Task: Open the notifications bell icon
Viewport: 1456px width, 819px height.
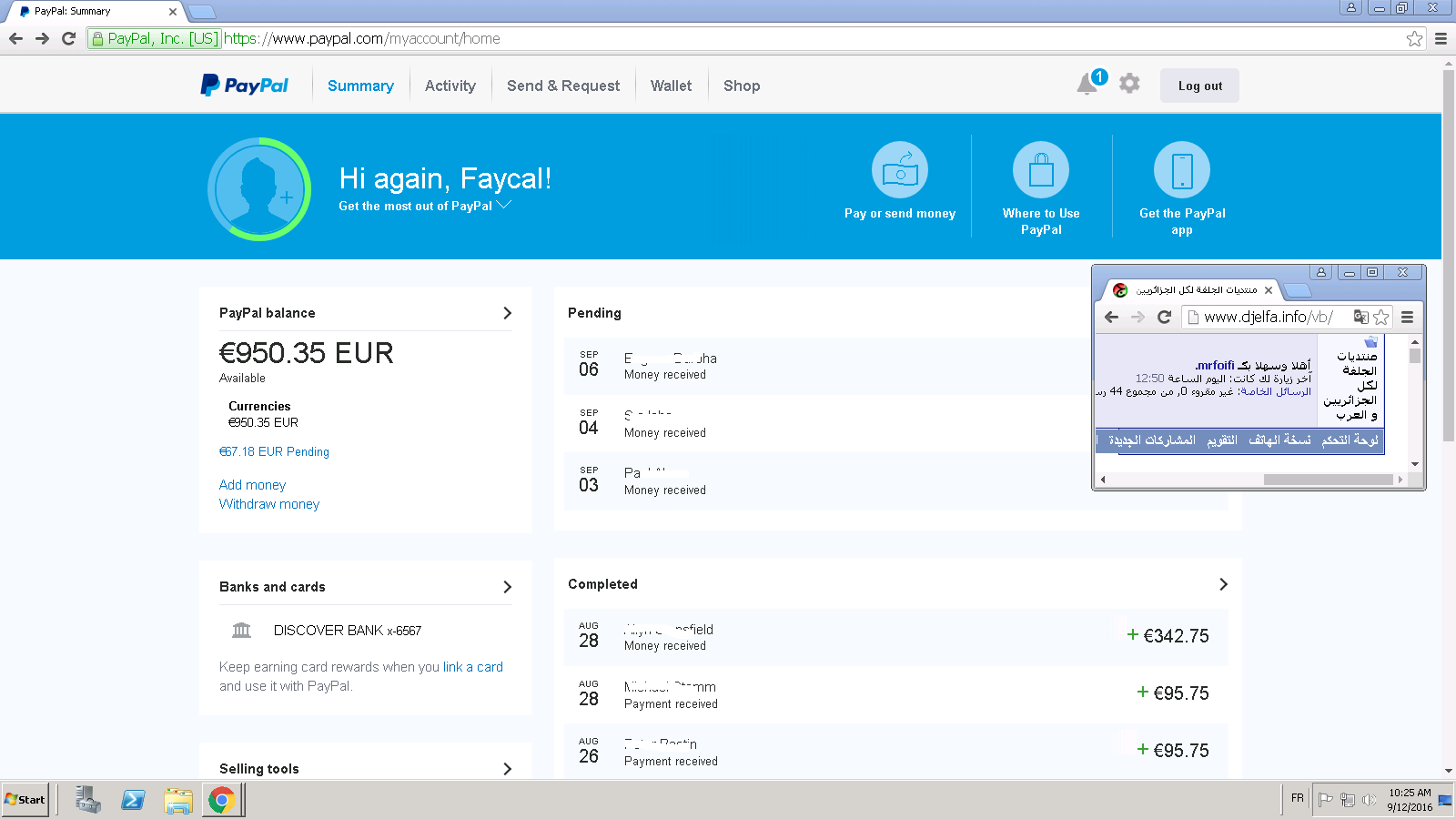Action: (x=1087, y=85)
